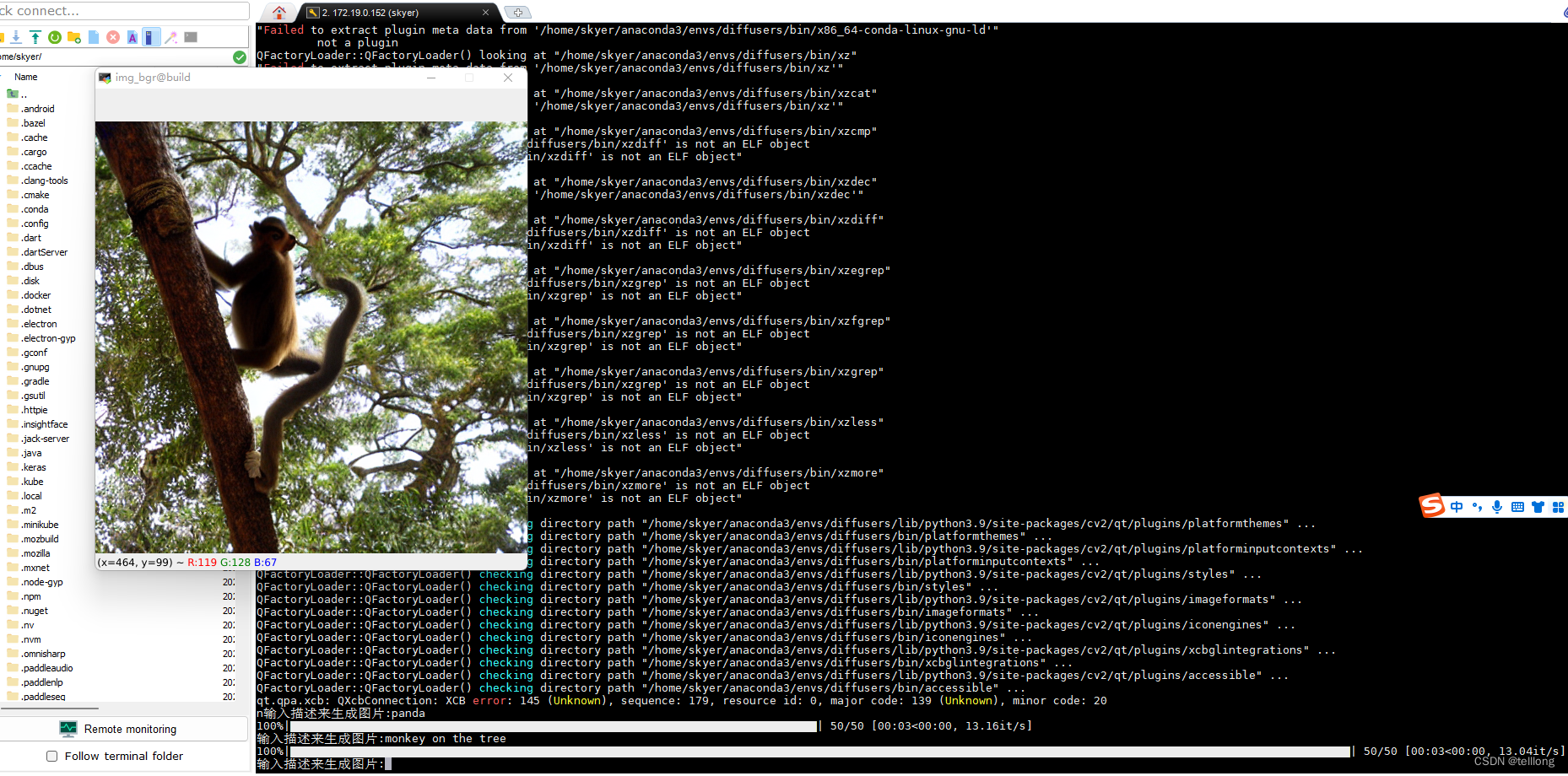This screenshot has width=1568, height=776.
Task: Open the home tab with the house icon
Action: click(278, 13)
